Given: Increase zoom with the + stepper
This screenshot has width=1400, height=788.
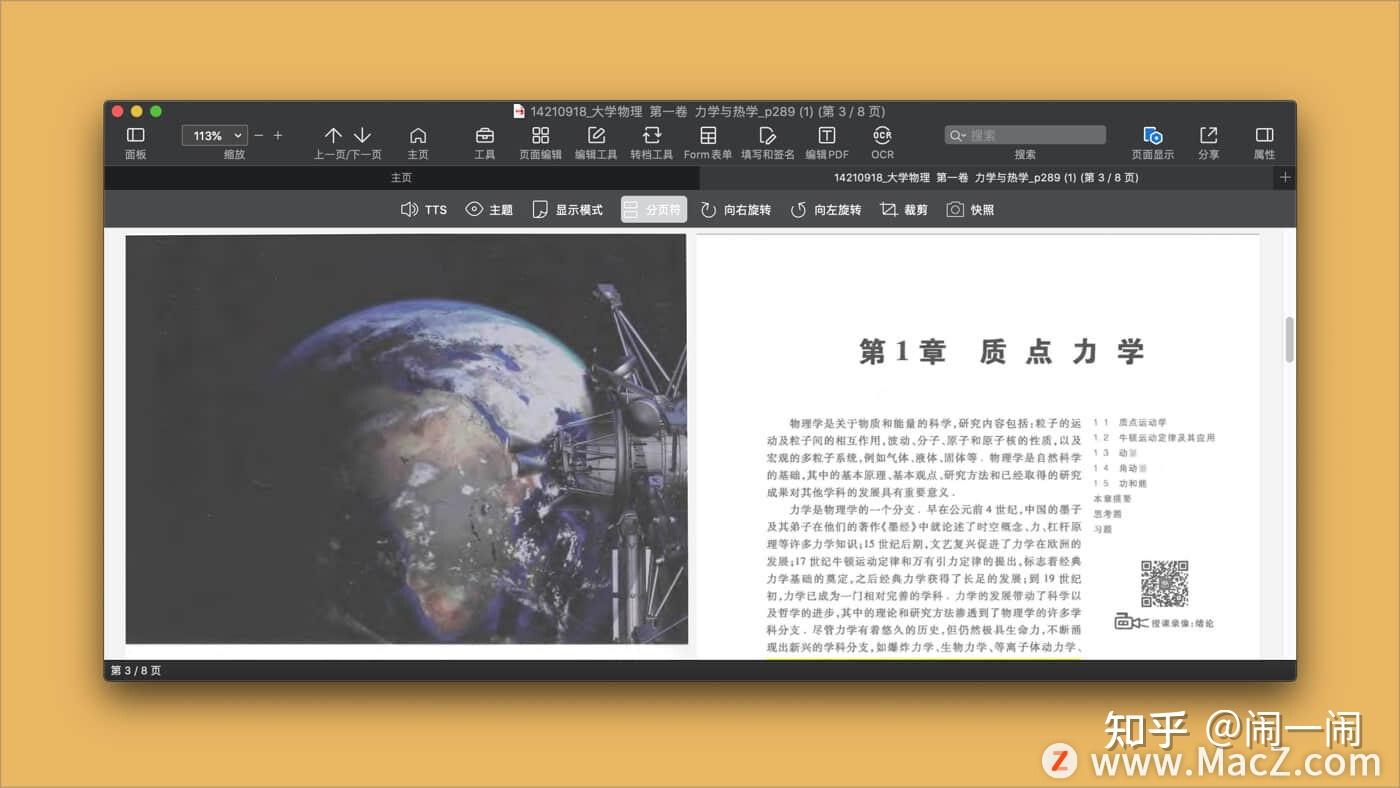Looking at the screenshot, I should (278, 134).
